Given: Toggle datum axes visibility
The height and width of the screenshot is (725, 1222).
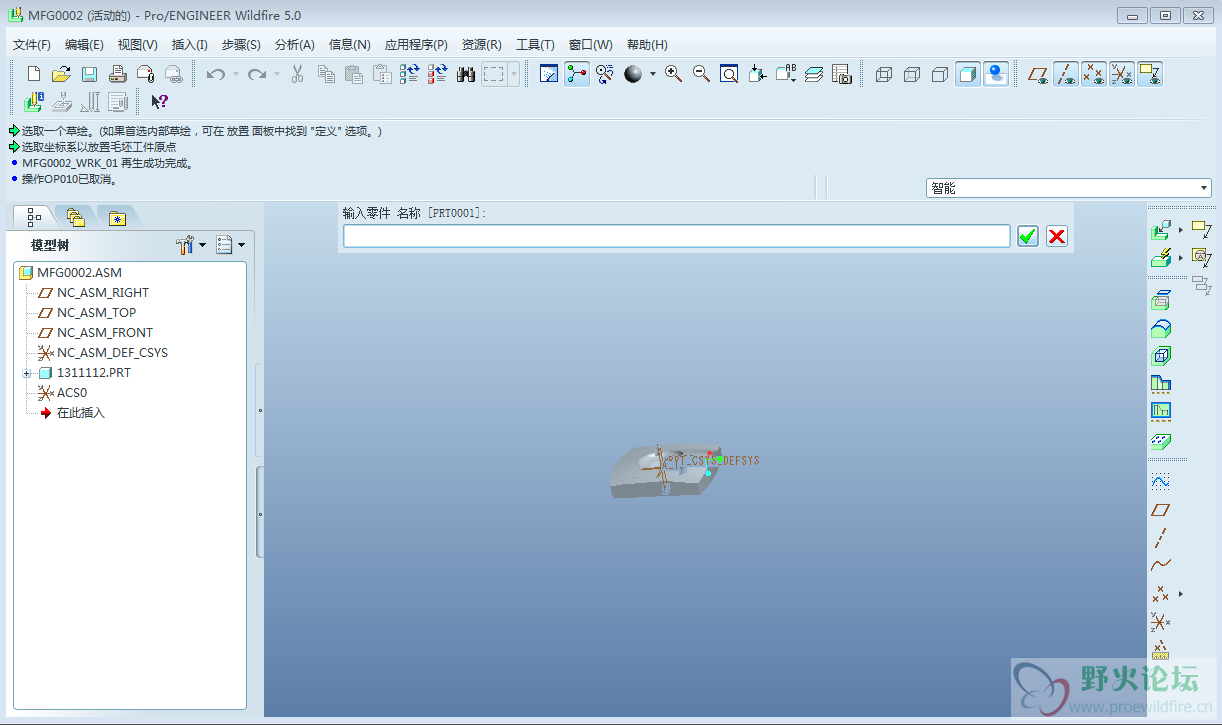Looking at the screenshot, I should coord(1066,74).
